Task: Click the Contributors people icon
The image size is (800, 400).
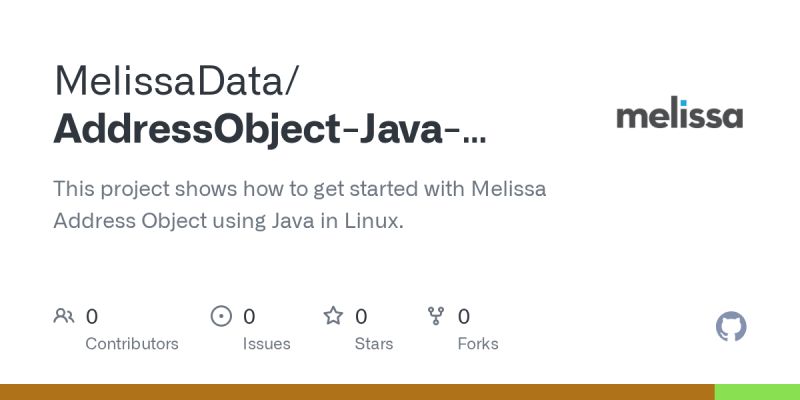Action: [x=64, y=317]
